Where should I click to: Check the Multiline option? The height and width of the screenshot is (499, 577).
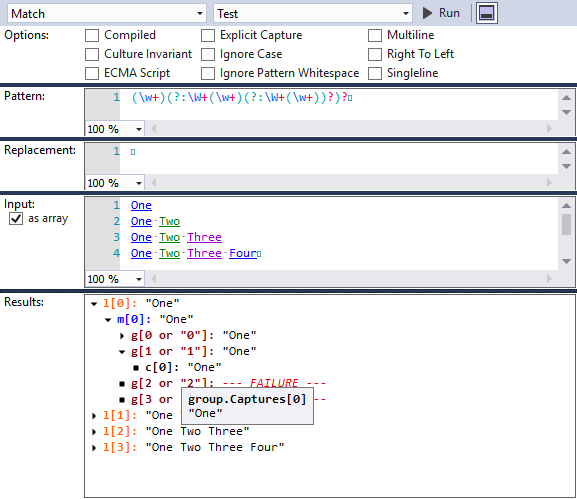375,36
